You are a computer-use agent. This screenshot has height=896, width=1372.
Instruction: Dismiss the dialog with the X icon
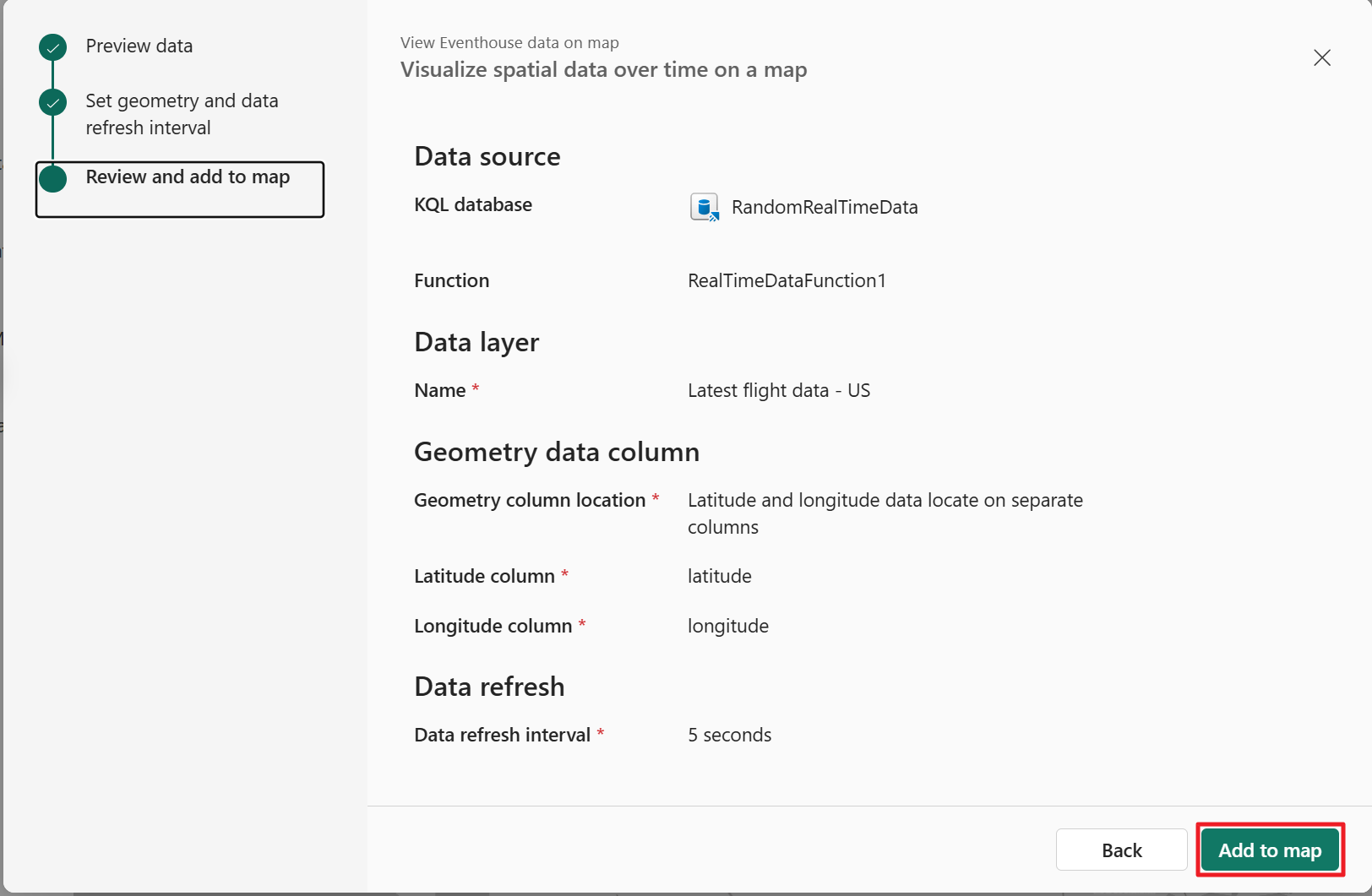pyautogui.click(x=1321, y=57)
